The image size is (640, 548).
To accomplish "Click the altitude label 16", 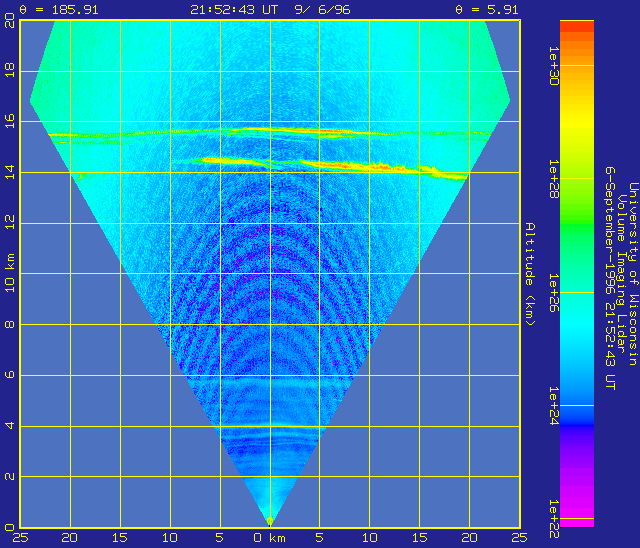I will (x=10, y=121).
